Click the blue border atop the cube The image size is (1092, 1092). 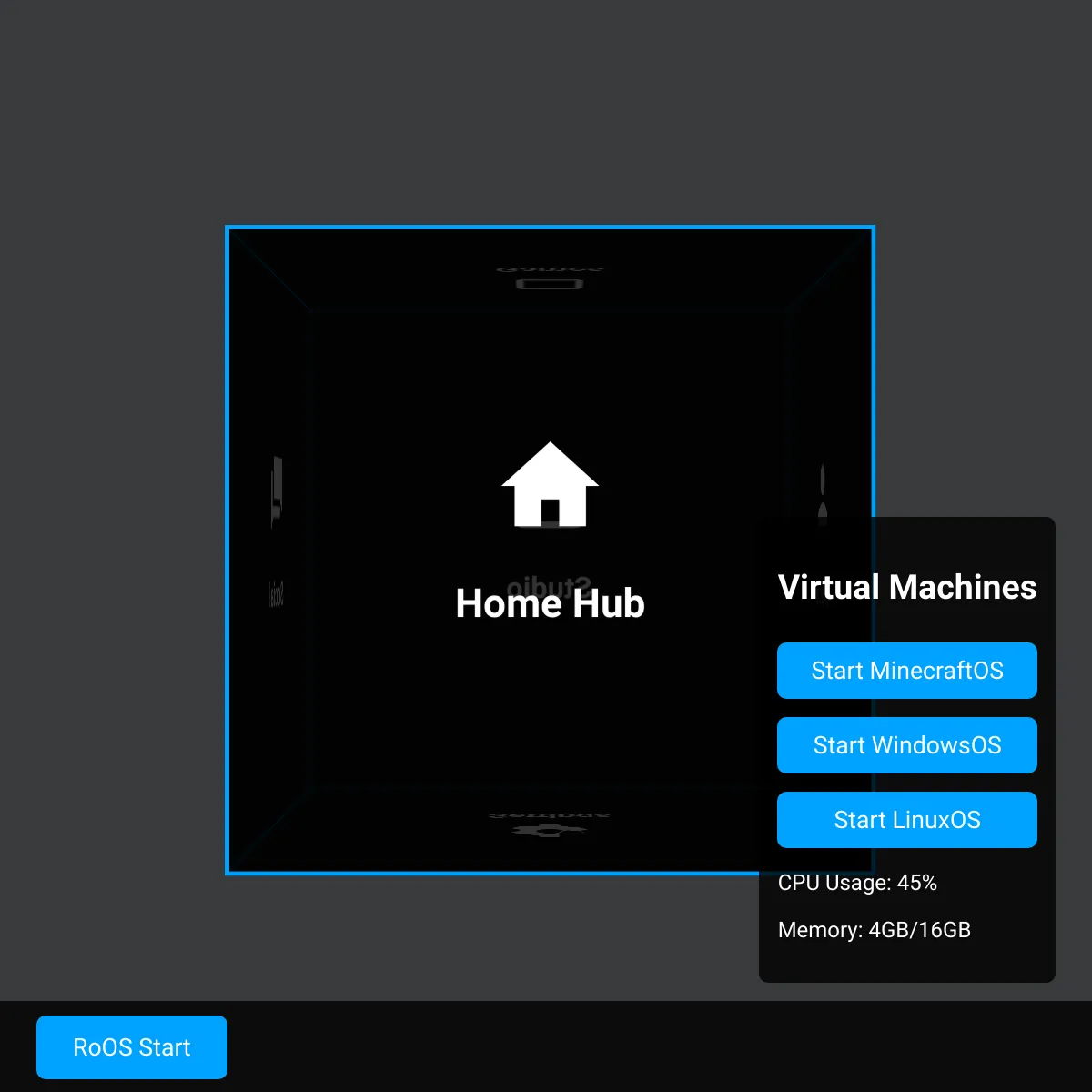pyautogui.click(x=550, y=227)
